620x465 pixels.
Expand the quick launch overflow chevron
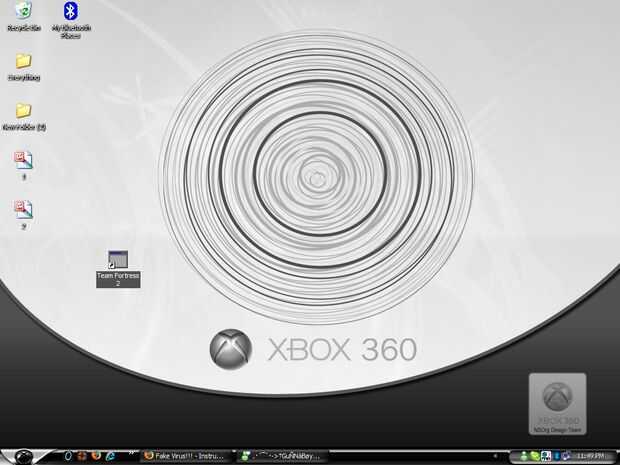[131, 453]
